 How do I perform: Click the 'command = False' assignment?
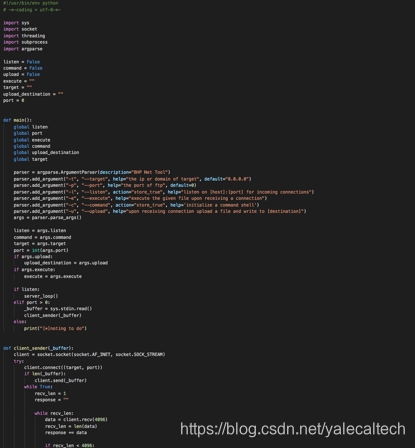click(x=23, y=68)
